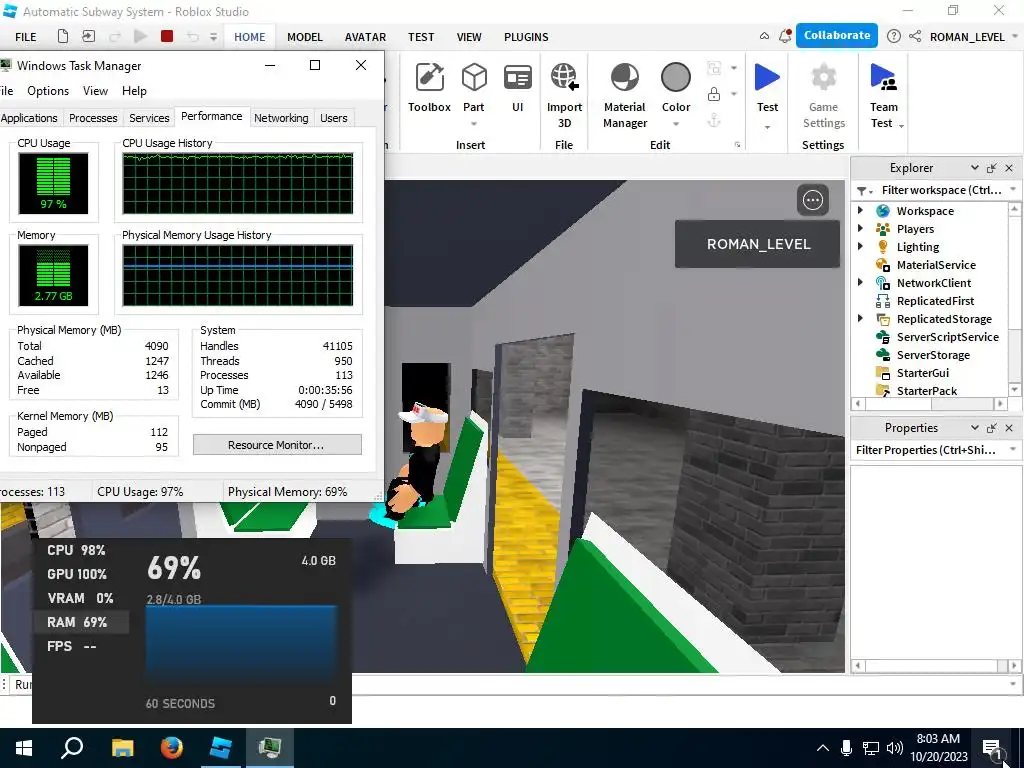
Task: Click the lock tool icon in Edit group
Action: click(714, 95)
